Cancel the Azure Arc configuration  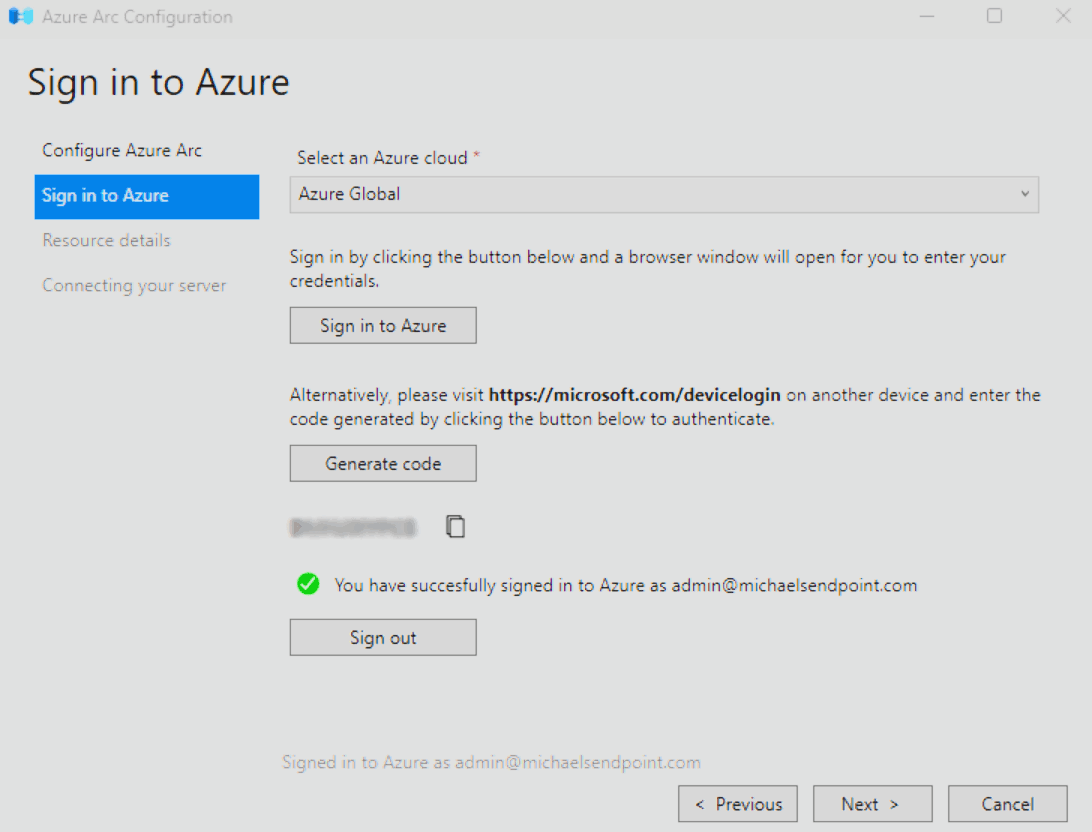click(1008, 804)
